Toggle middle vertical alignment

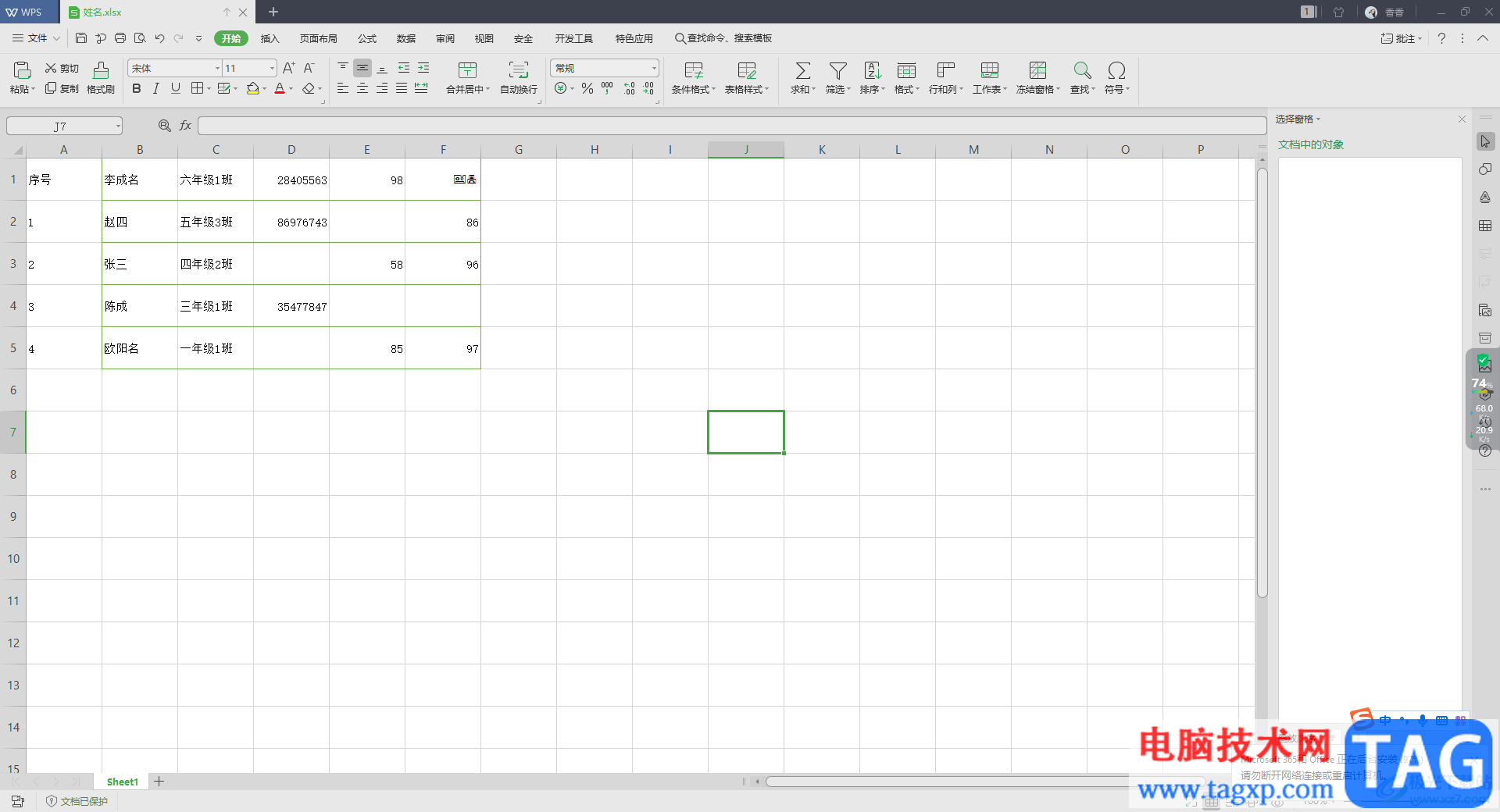(x=362, y=68)
